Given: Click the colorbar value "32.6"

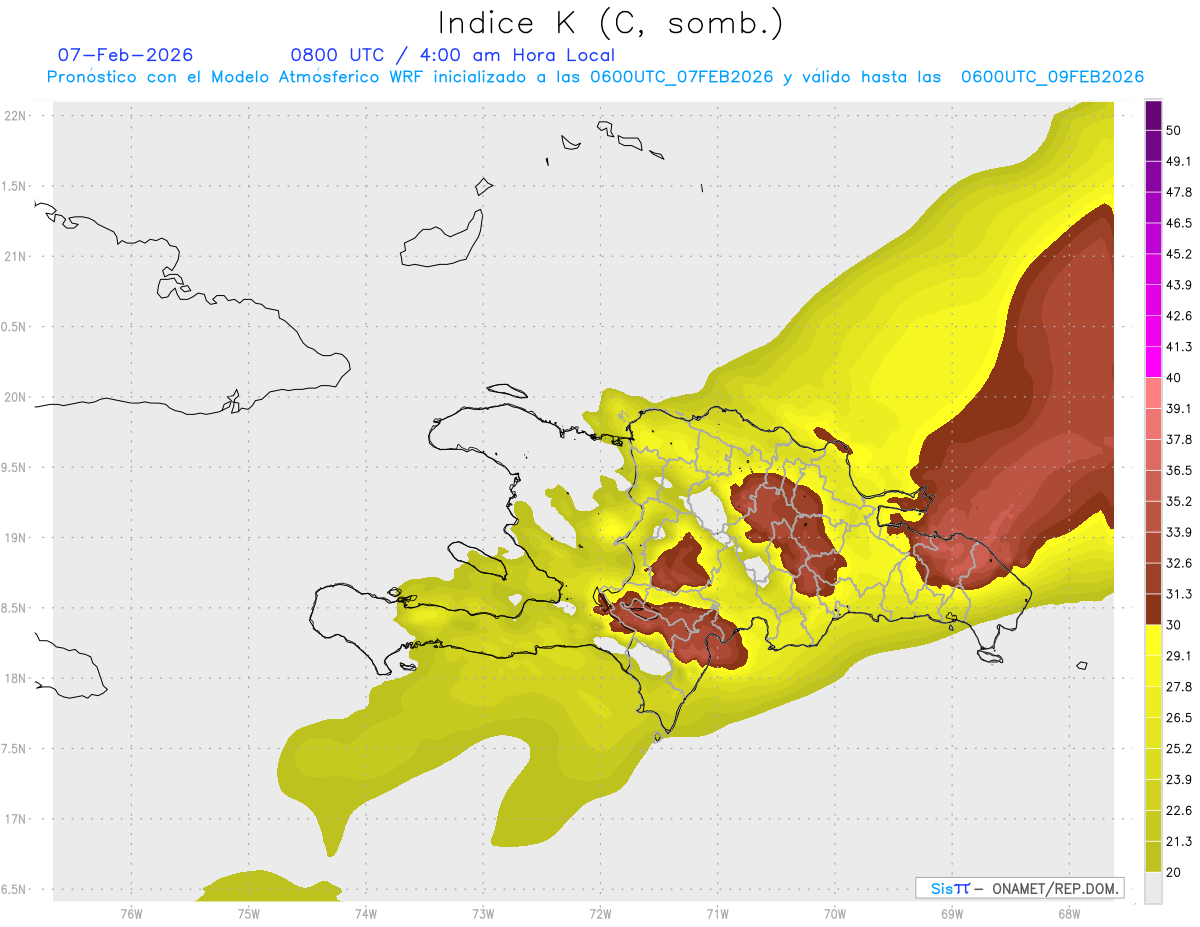Looking at the screenshot, I should pyautogui.click(x=1179, y=563).
